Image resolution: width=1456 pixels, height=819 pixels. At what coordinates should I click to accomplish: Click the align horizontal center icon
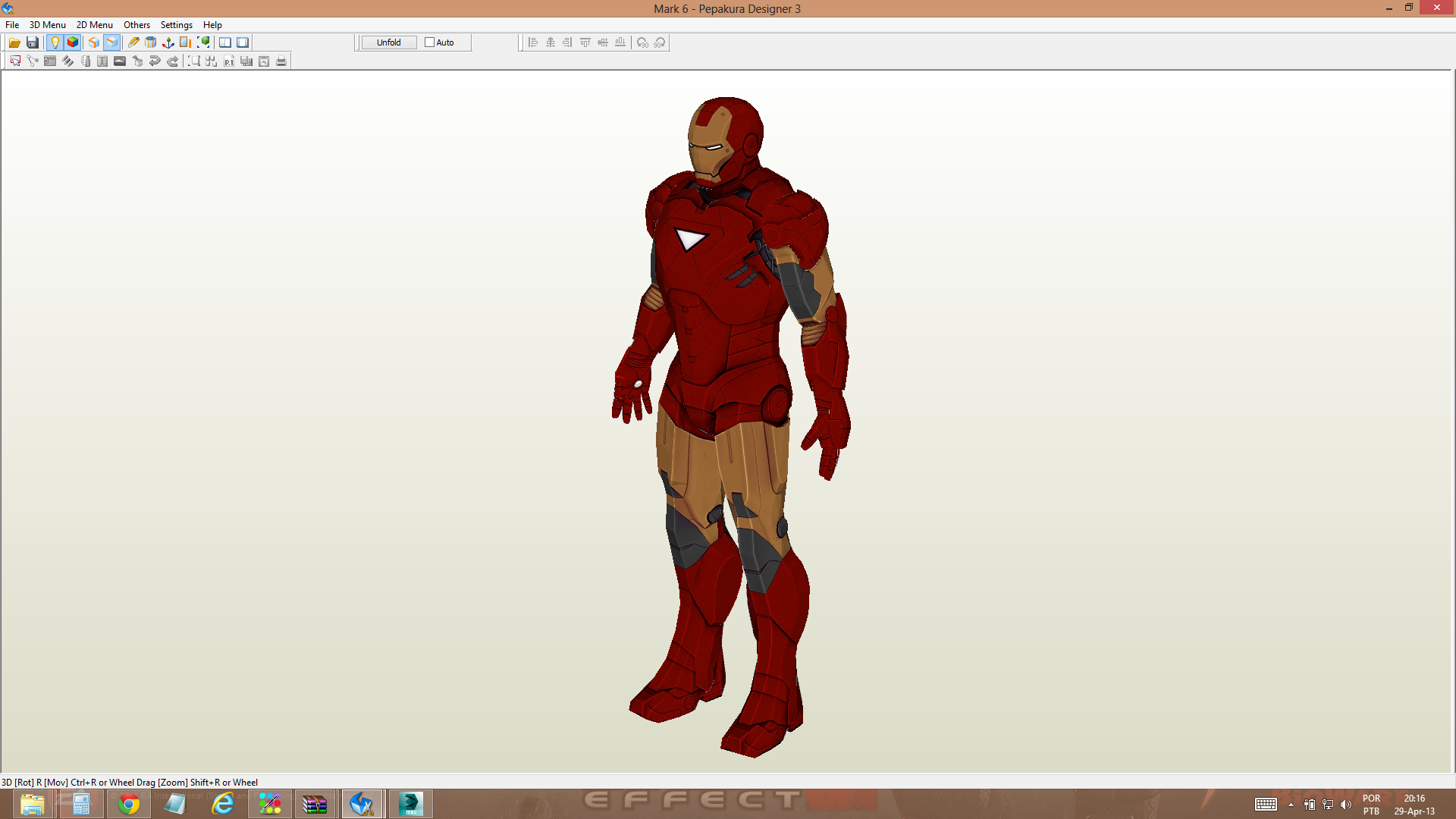(x=551, y=42)
